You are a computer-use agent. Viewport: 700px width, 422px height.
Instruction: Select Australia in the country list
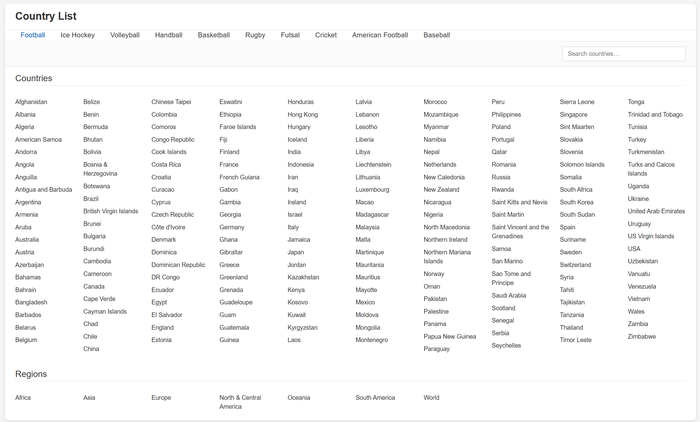(x=27, y=239)
